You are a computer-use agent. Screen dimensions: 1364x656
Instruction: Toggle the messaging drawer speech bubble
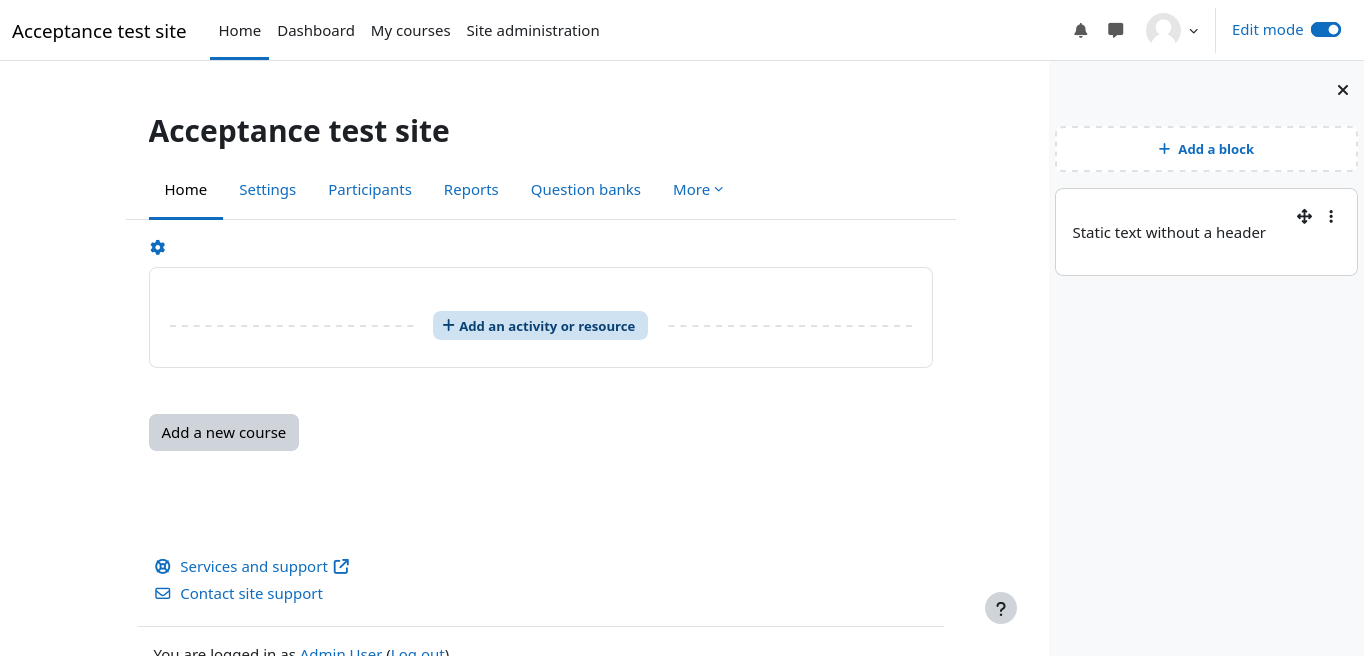tap(1116, 30)
